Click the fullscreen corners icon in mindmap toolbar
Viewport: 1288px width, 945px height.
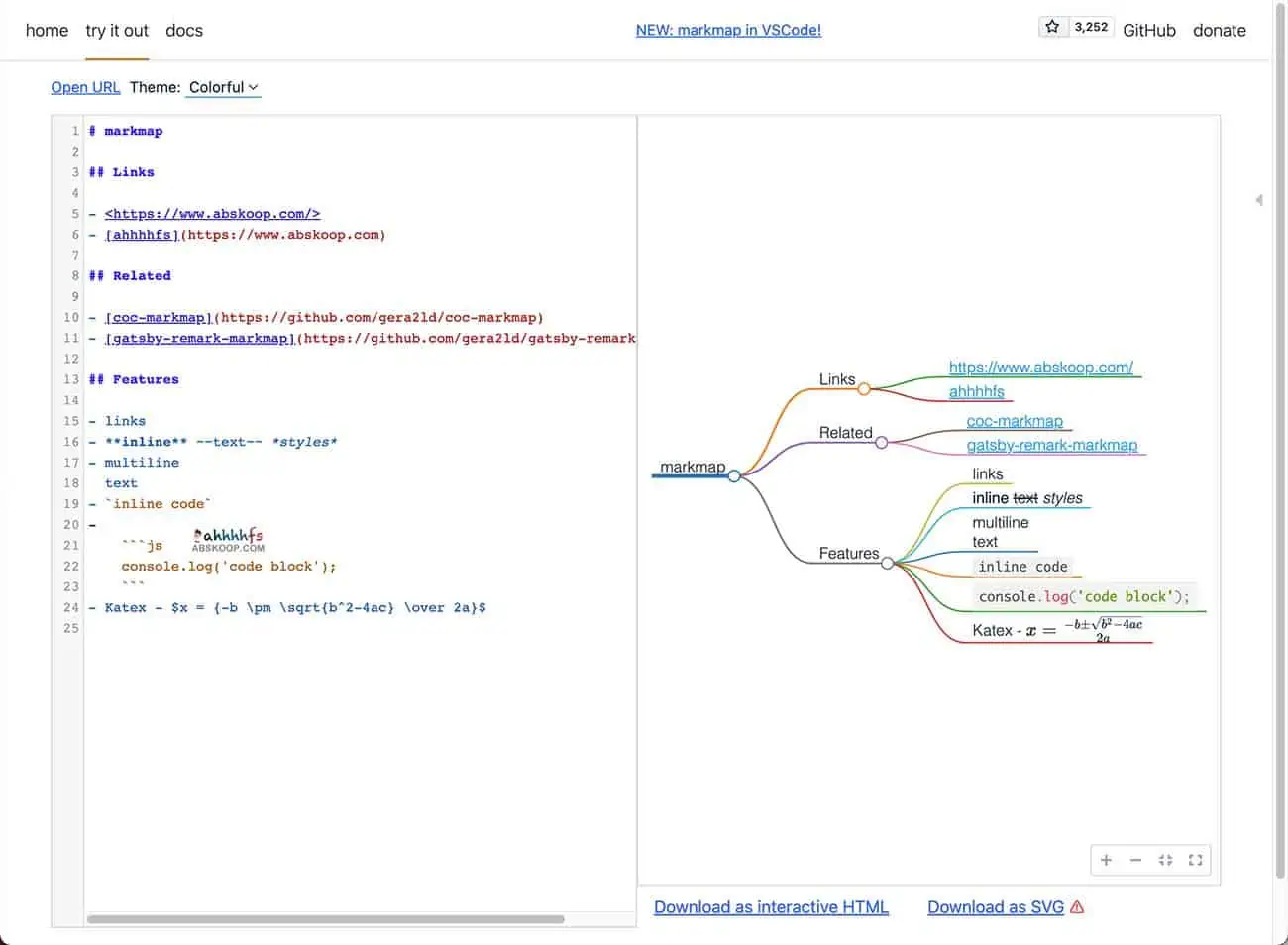1195,860
